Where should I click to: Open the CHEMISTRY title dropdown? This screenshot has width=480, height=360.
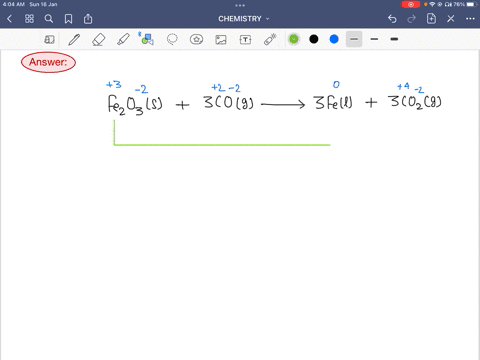244,19
